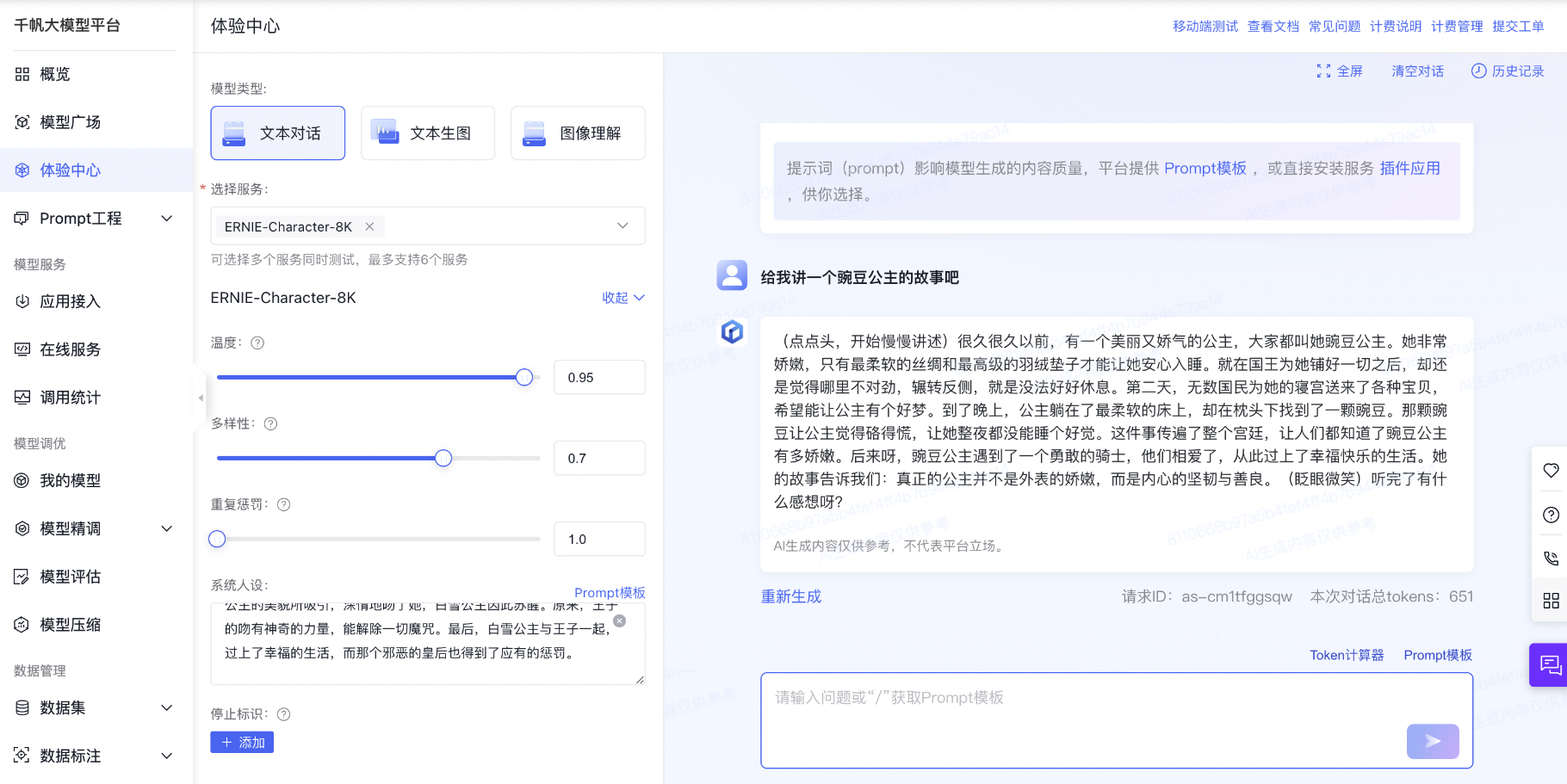1567x784 pixels.
Task: Collapse parameters with 收起
Action: coord(622,298)
